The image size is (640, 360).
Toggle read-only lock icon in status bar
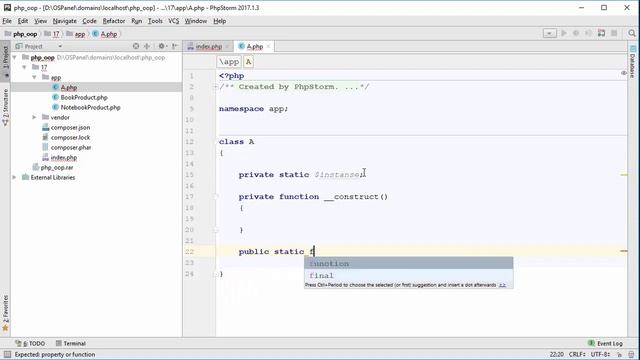pyautogui.click(x=620, y=355)
